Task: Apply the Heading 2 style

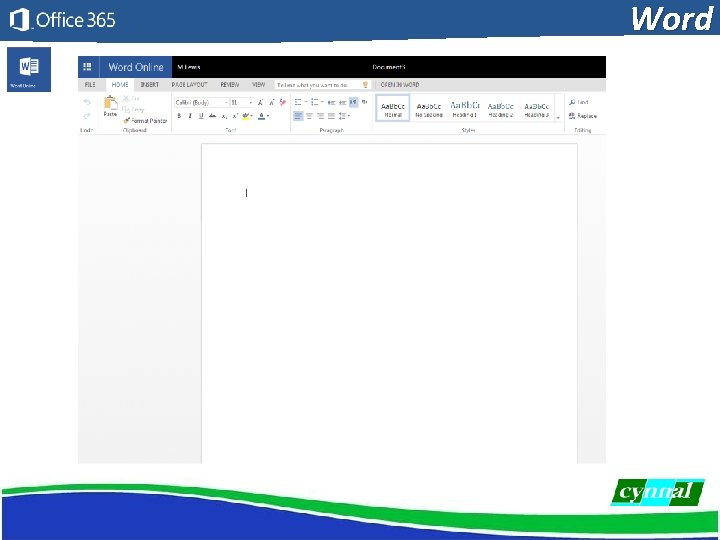Action: tap(501, 109)
